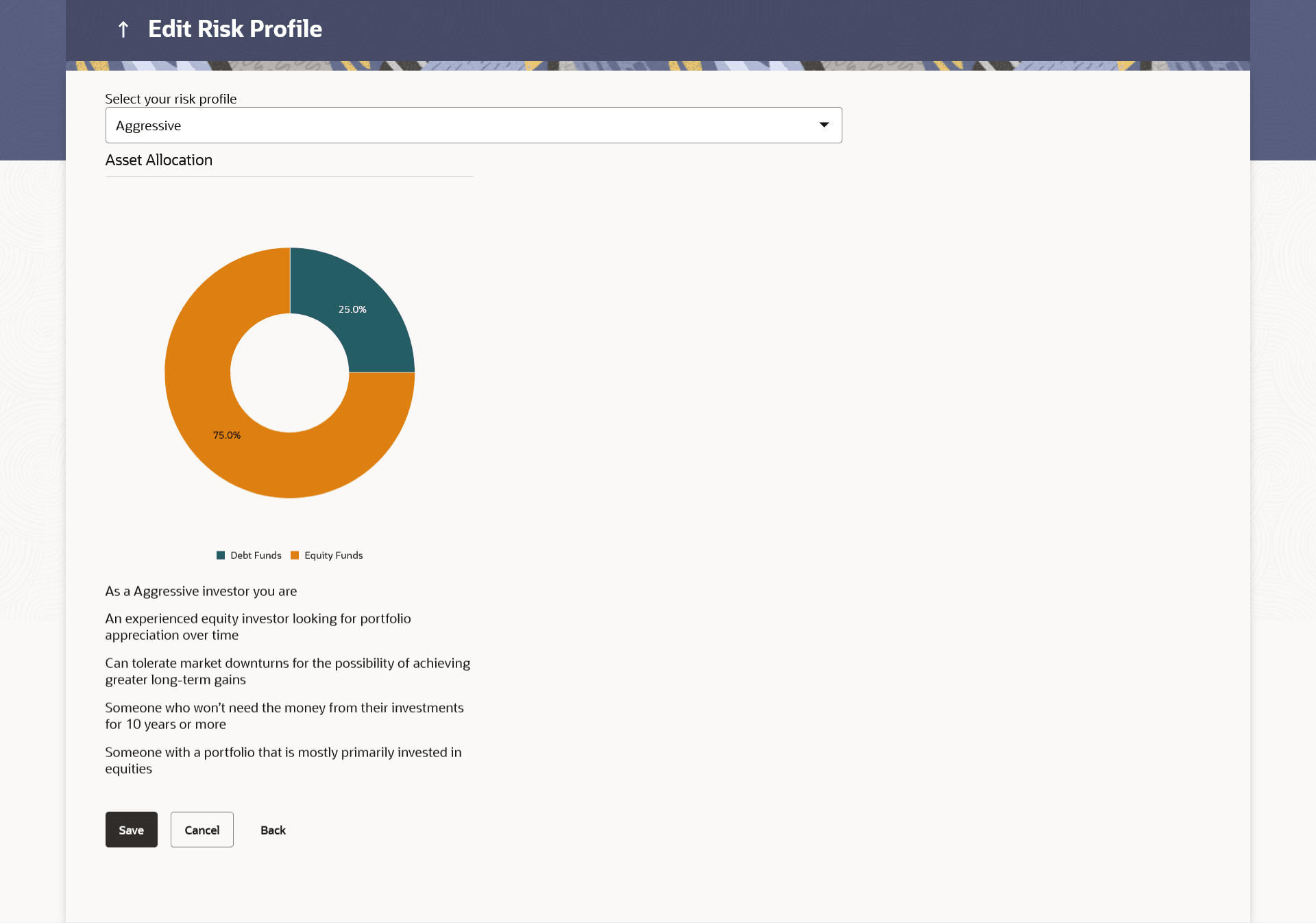Click the 'Select your risk profile' label

[x=171, y=99]
